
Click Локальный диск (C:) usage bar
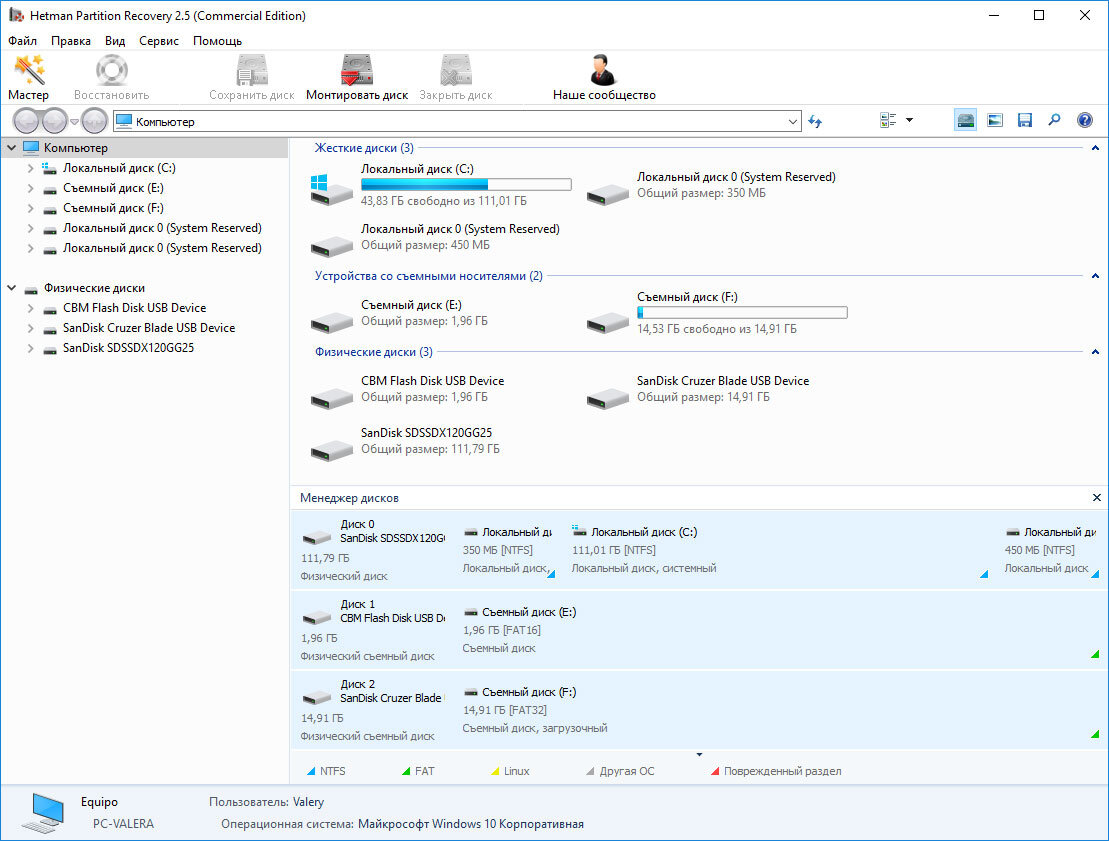coord(466,185)
